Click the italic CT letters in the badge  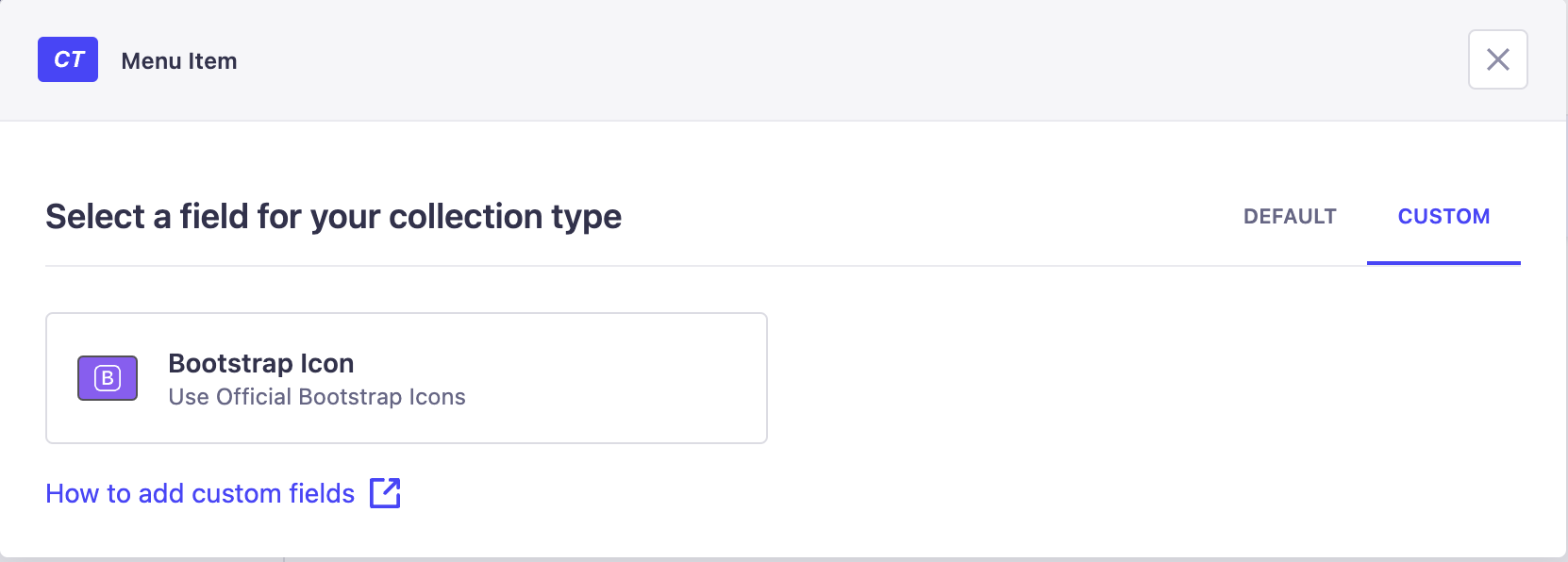(69, 59)
